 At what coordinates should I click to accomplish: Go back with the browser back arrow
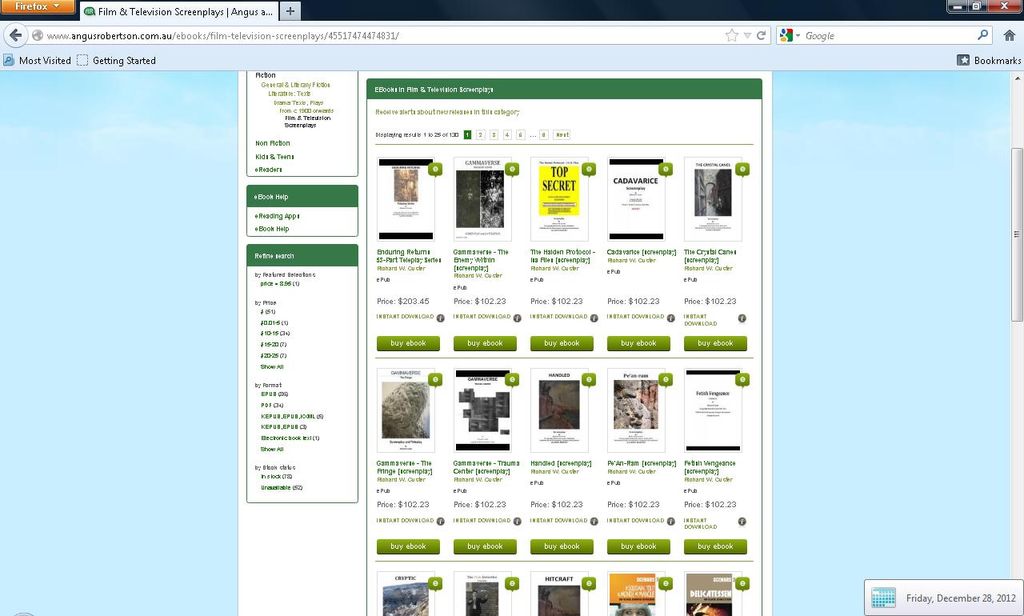pyautogui.click(x=16, y=35)
